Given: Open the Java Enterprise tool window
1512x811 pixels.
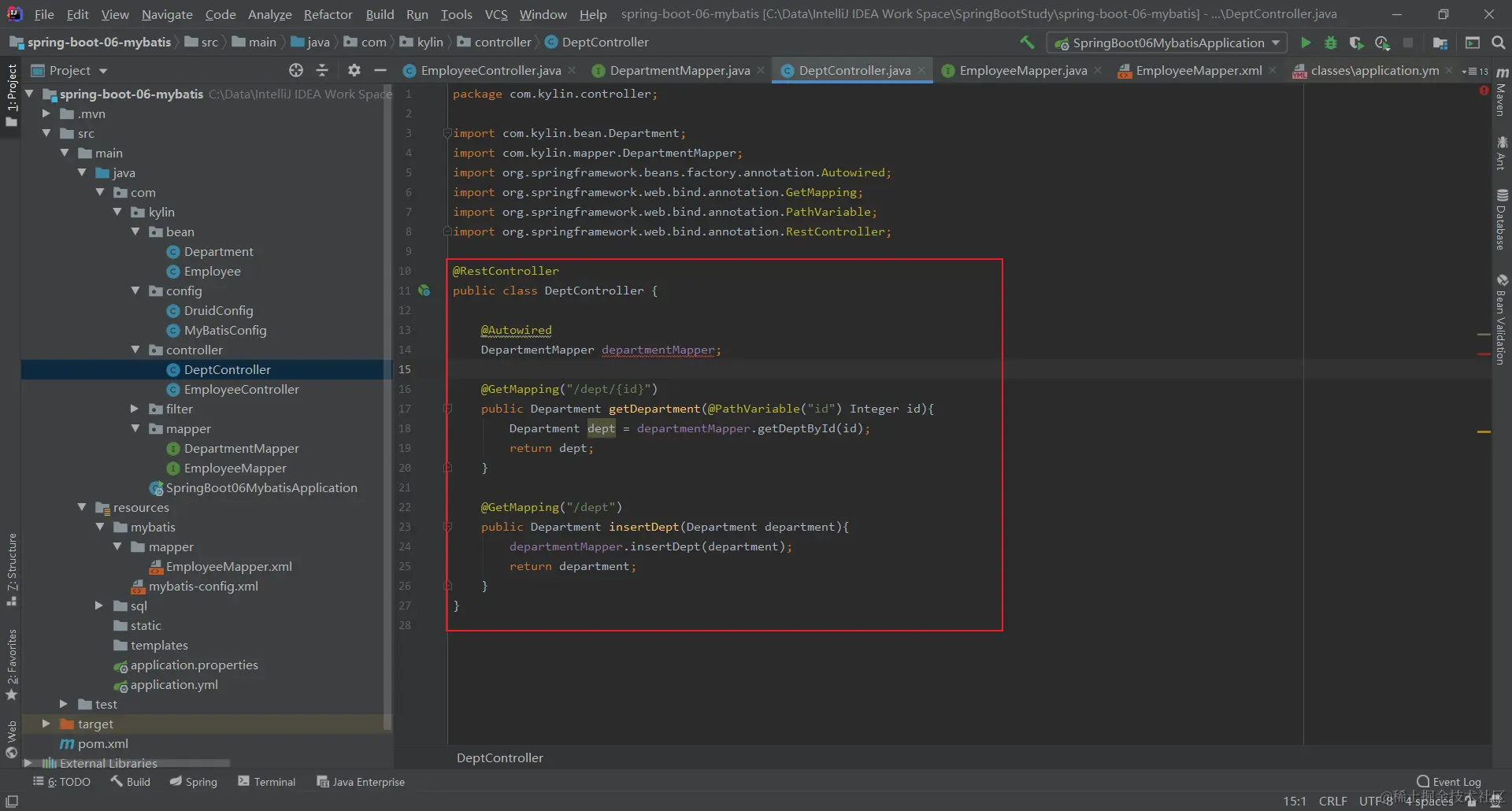Looking at the screenshot, I should [361, 782].
